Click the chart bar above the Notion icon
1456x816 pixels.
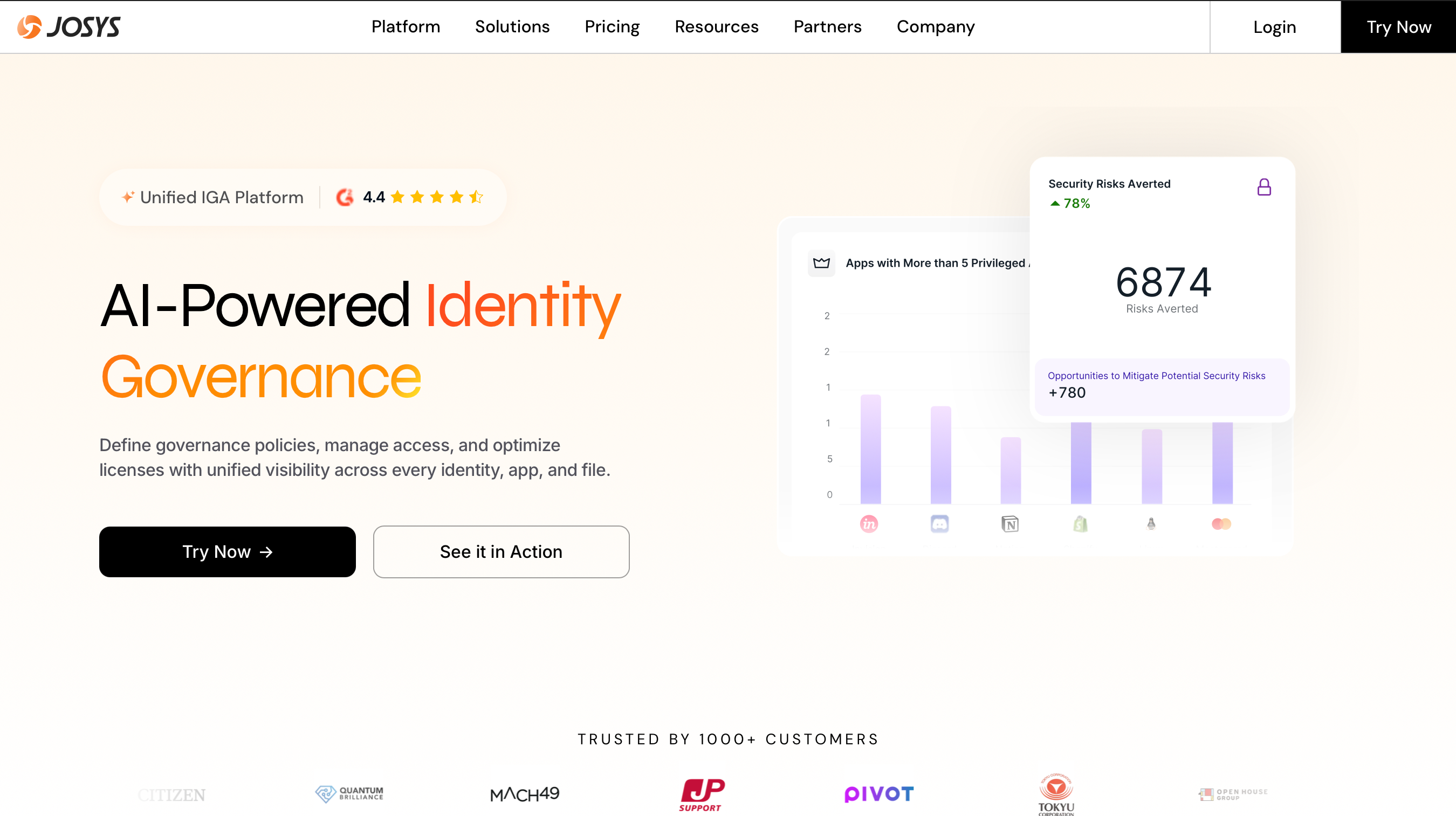[1011, 470]
